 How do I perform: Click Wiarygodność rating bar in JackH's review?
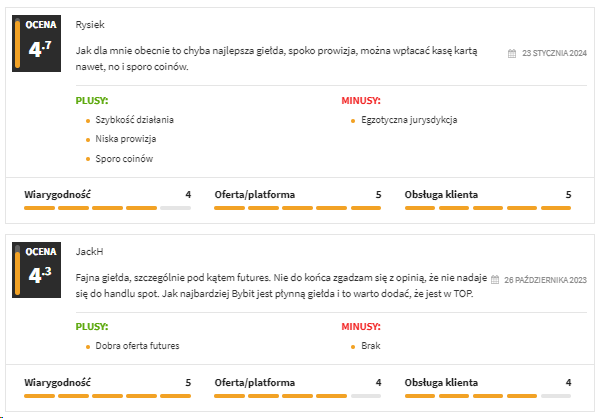(x=107, y=396)
